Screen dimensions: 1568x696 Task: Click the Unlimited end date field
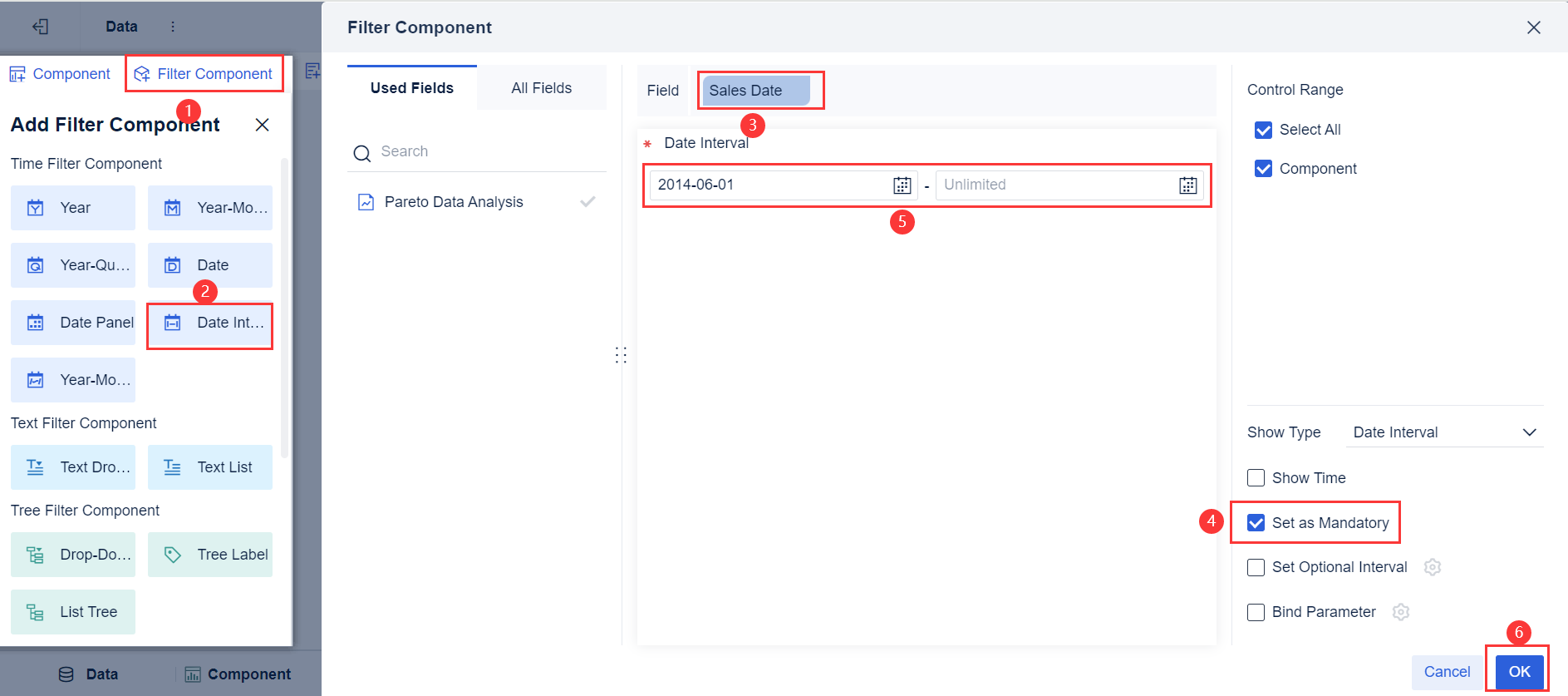(x=1069, y=185)
